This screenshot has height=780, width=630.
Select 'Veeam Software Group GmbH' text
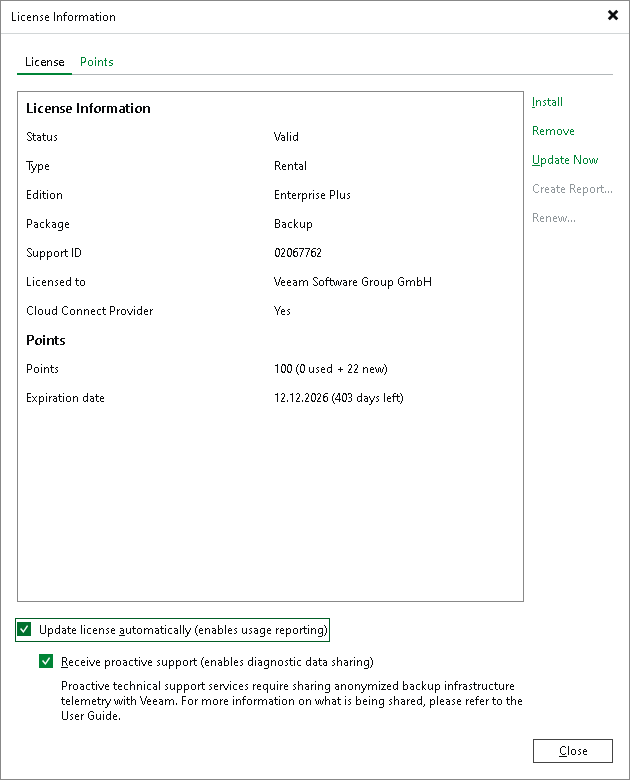click(352, 282)
